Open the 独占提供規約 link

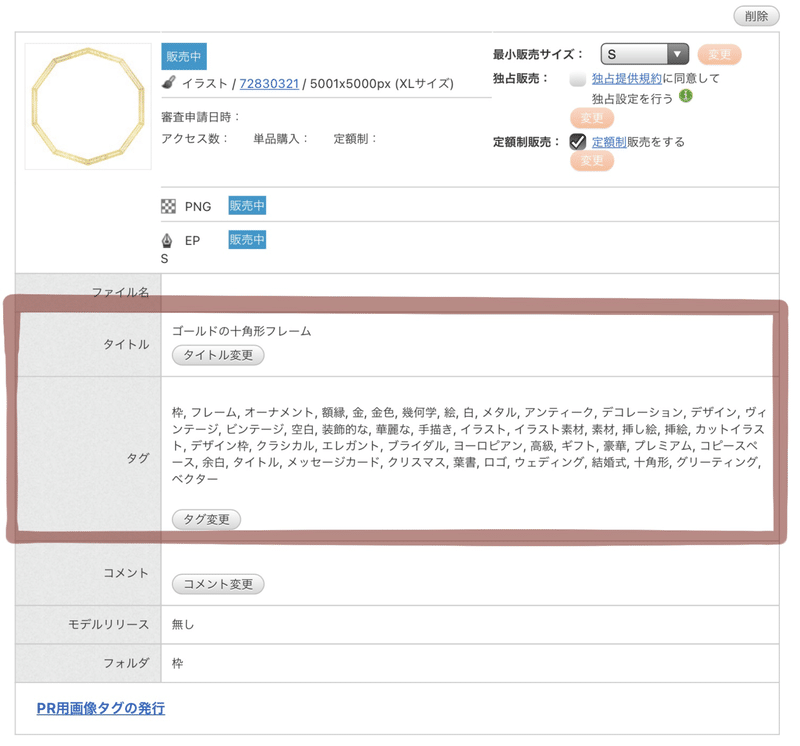[627, 79]
